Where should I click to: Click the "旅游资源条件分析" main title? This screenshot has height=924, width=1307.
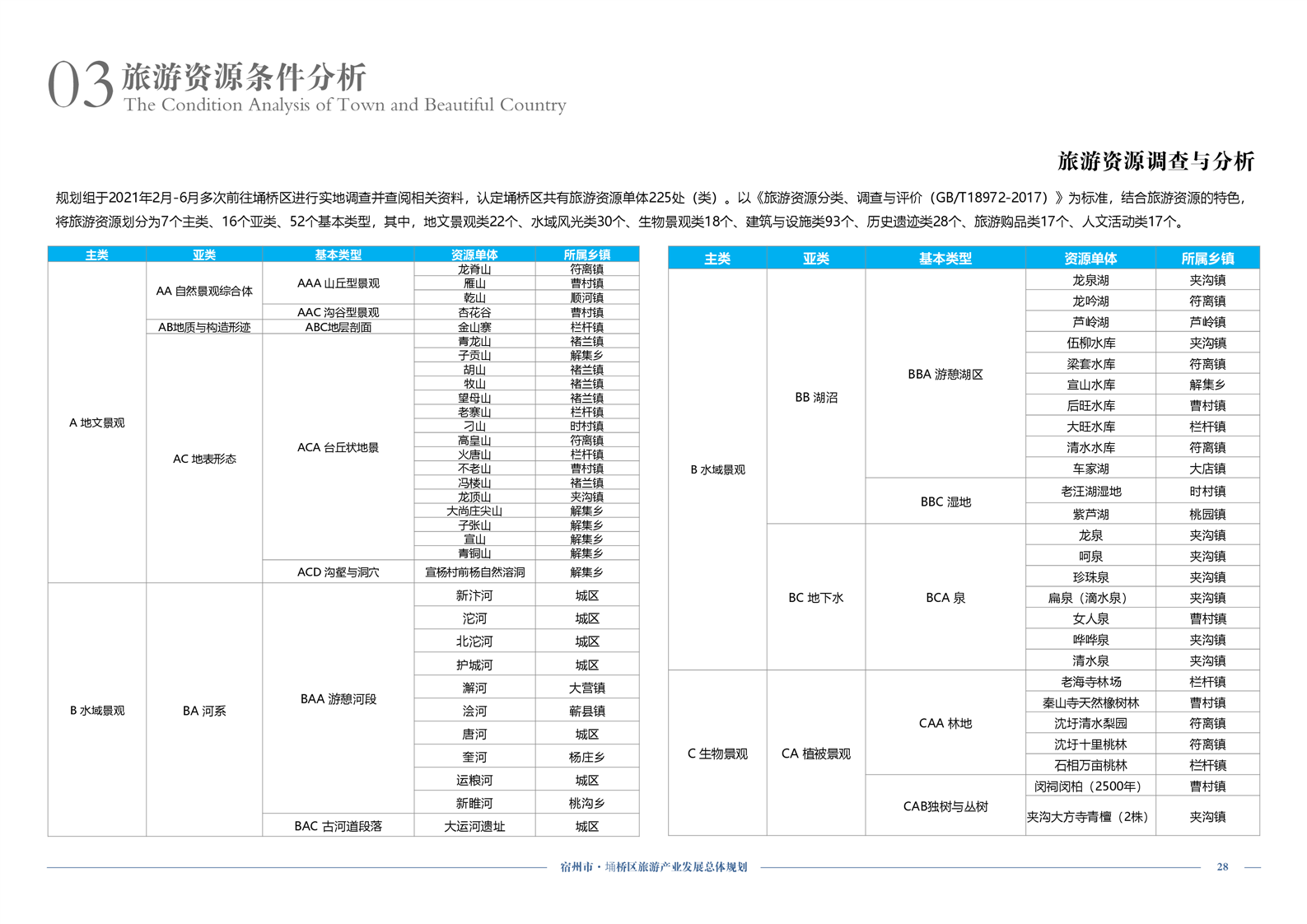(244, 77)
